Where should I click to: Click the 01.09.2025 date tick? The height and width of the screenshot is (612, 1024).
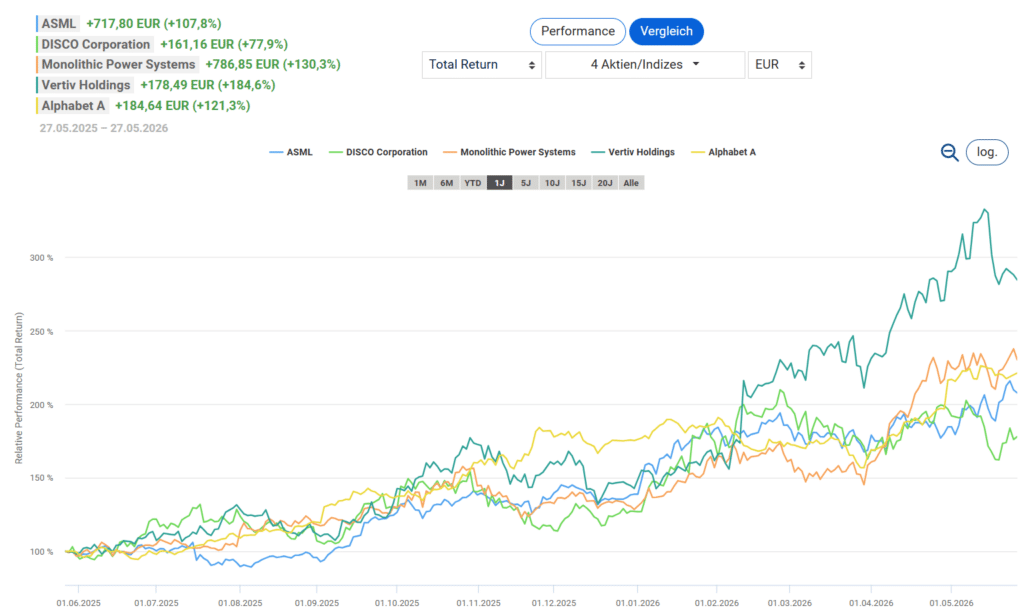[x=317, y=603]
